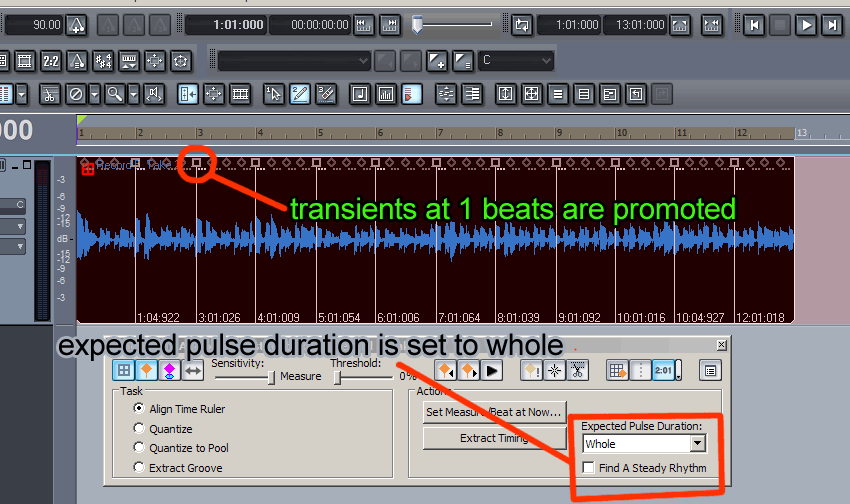Select the Align Time Ruler radio button
850x504 pixels.
[x=140, y=409]
